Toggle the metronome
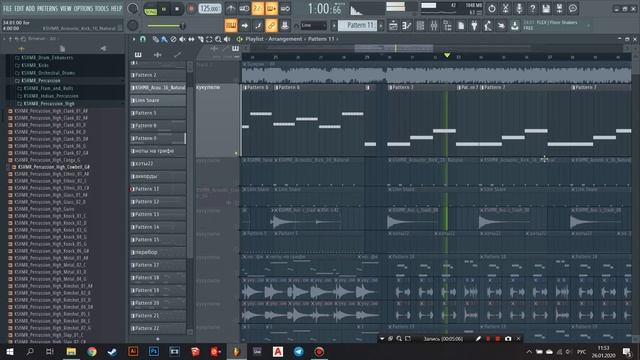 [231, 9]
